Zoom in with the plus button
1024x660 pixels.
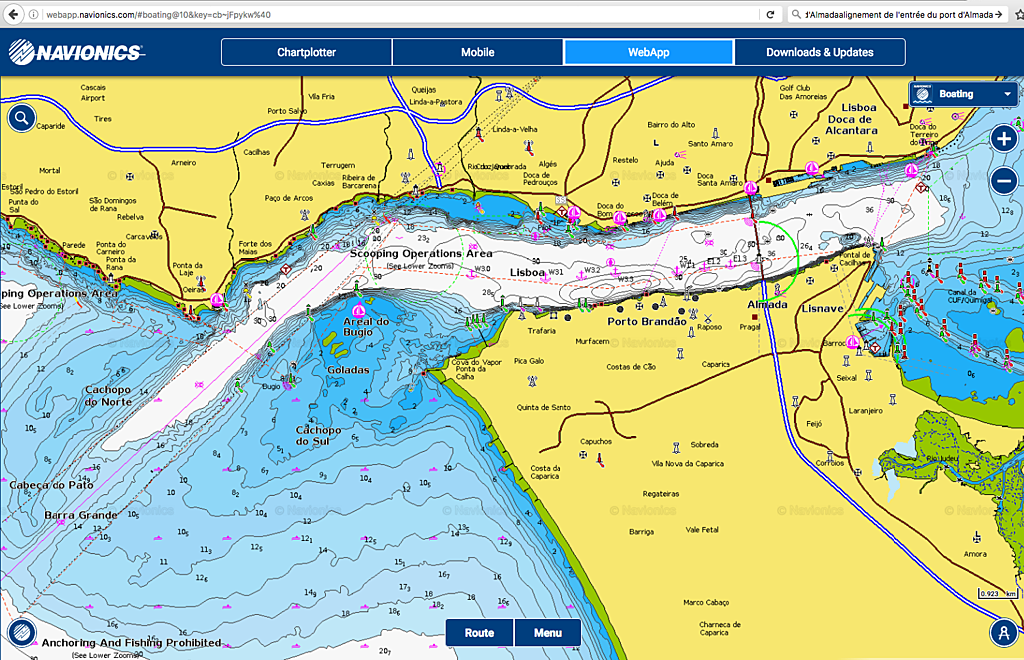pos(1004,138)
